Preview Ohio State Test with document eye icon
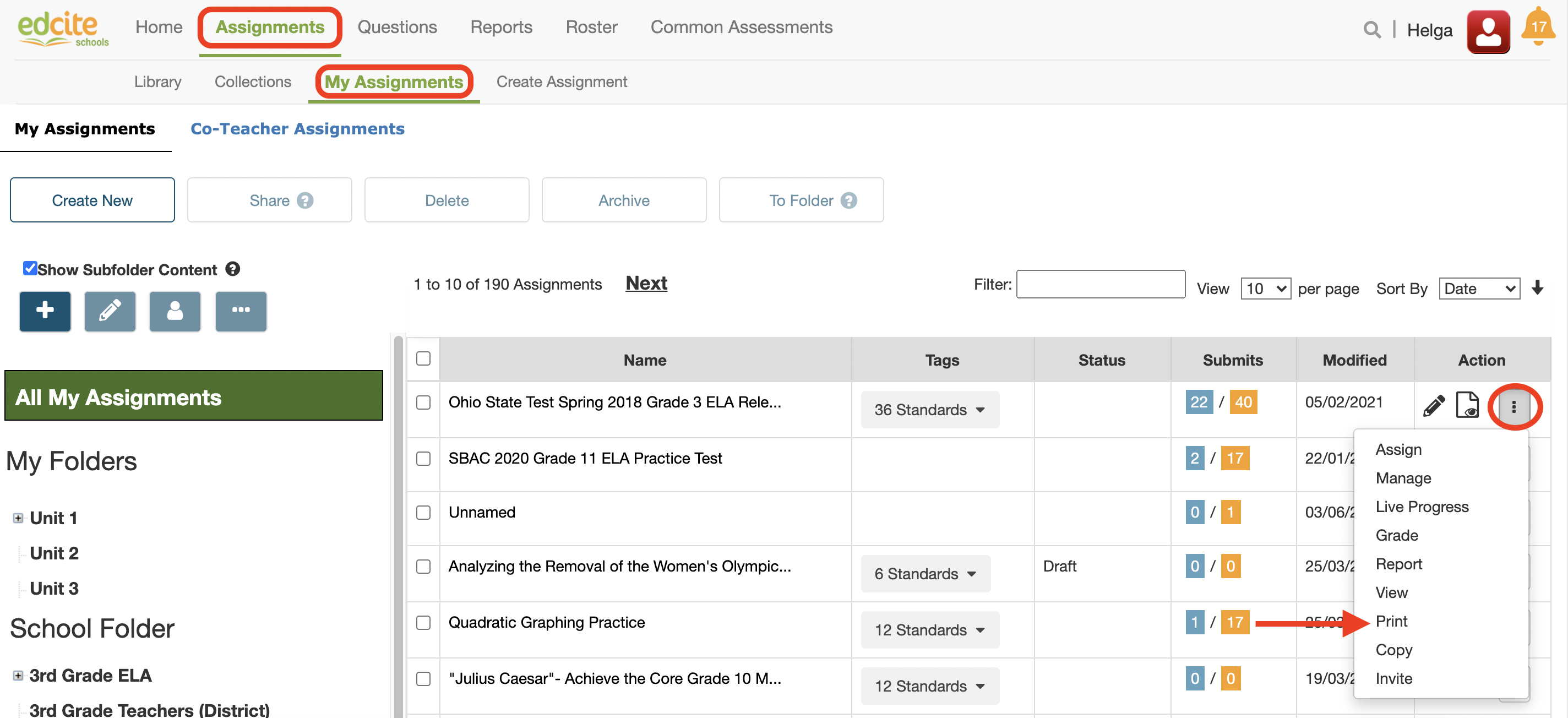This screenshot has width=1568, height=718. tap(1467, 405)
